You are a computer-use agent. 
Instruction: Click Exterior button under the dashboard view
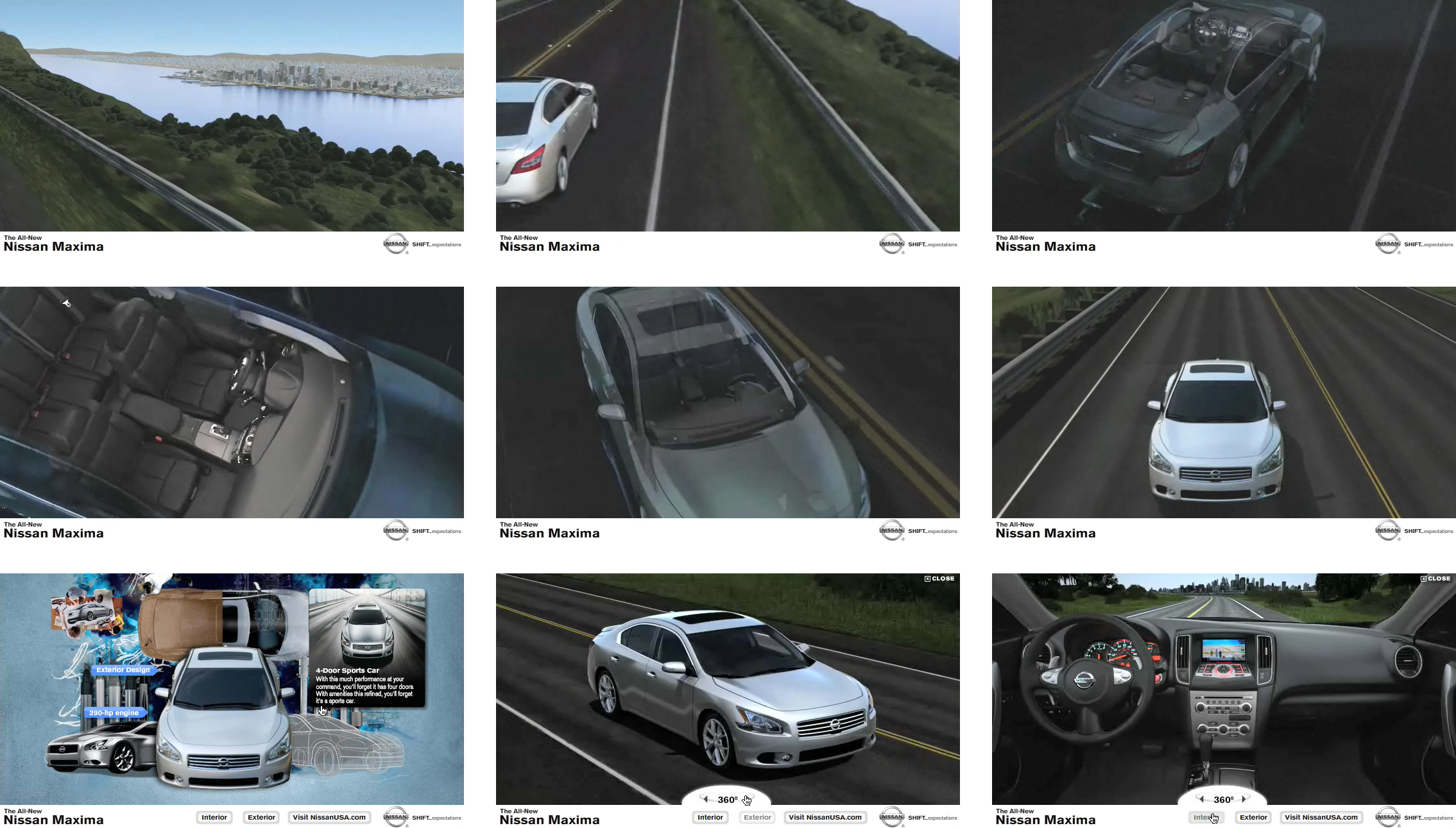click(x=1254, y=817)
